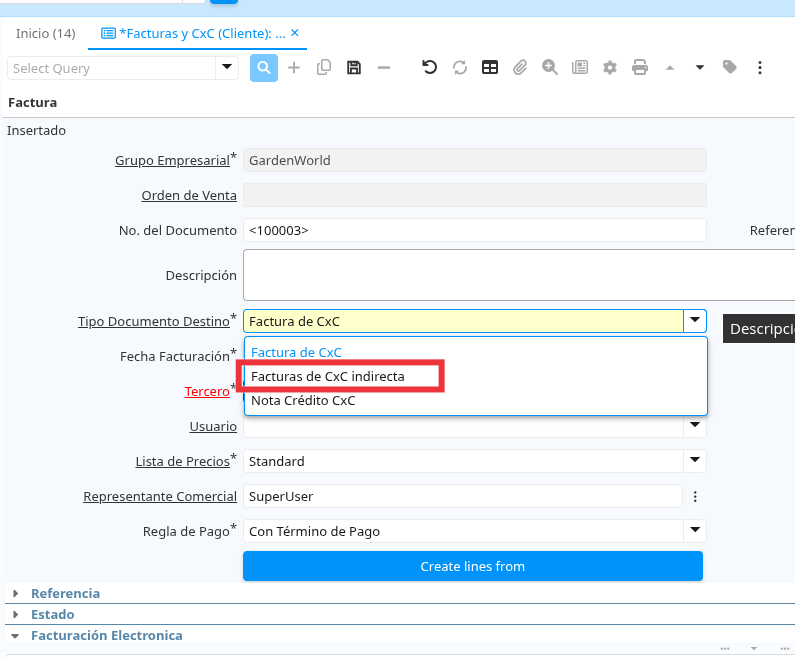
Task: Toggle grid view icon
Action: tap(490, 67)
